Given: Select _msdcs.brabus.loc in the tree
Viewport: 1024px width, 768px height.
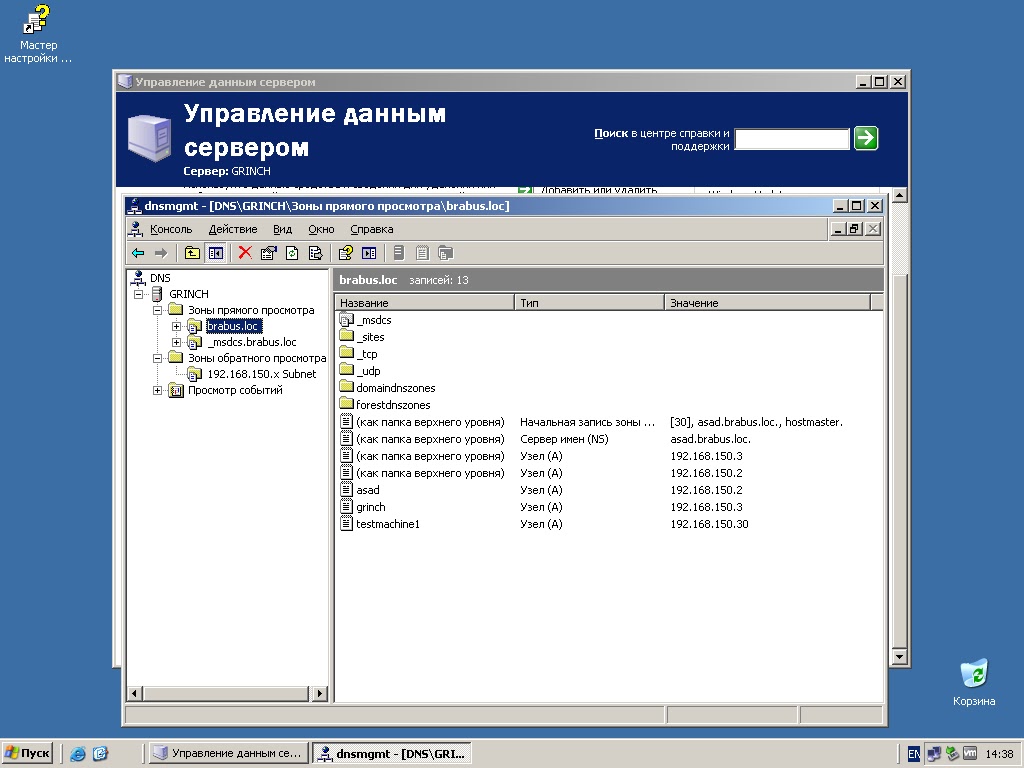Looking at the screenshot, I should click(252, 342).
